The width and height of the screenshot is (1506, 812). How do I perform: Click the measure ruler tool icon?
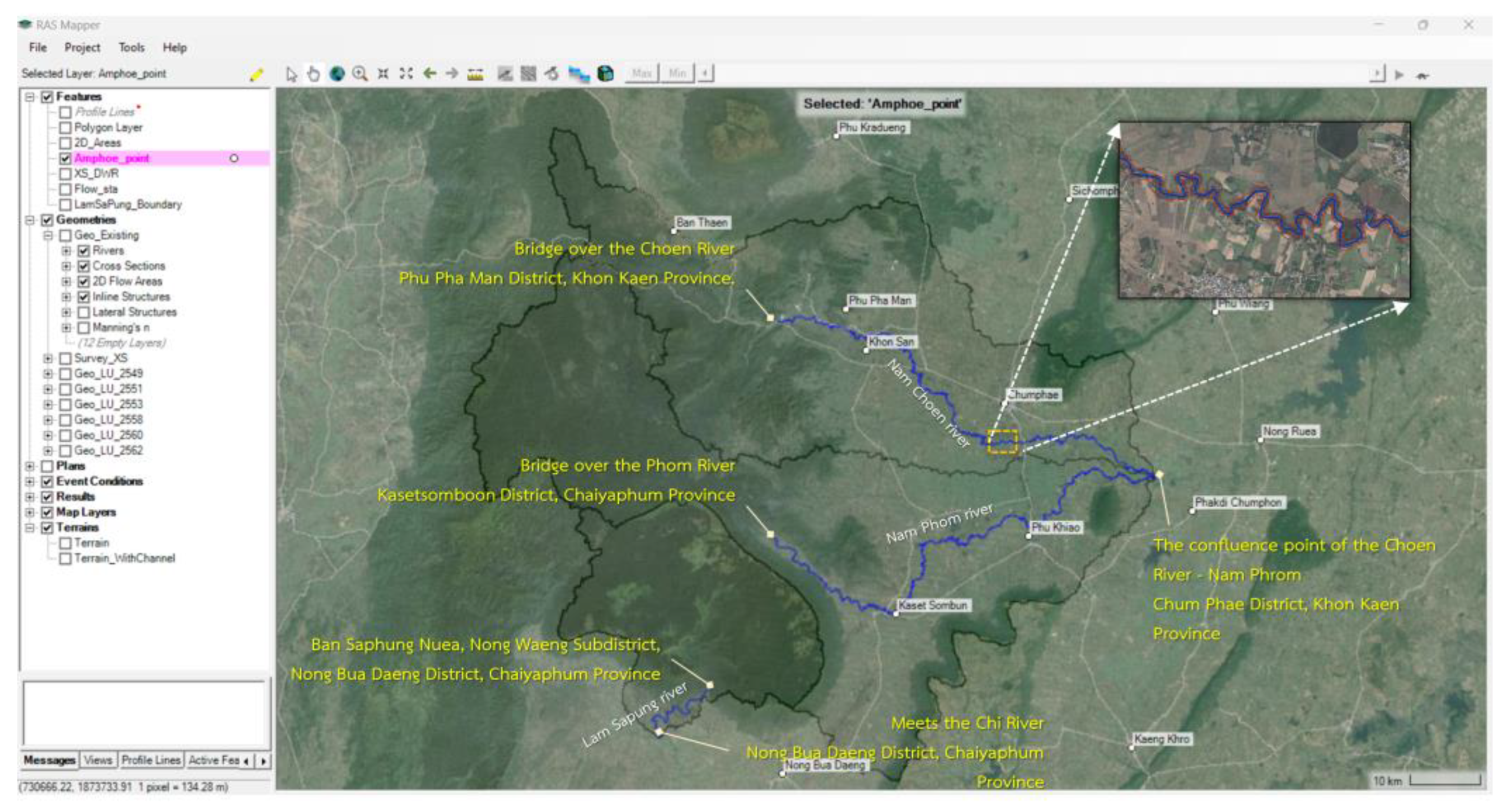[475, 74]
